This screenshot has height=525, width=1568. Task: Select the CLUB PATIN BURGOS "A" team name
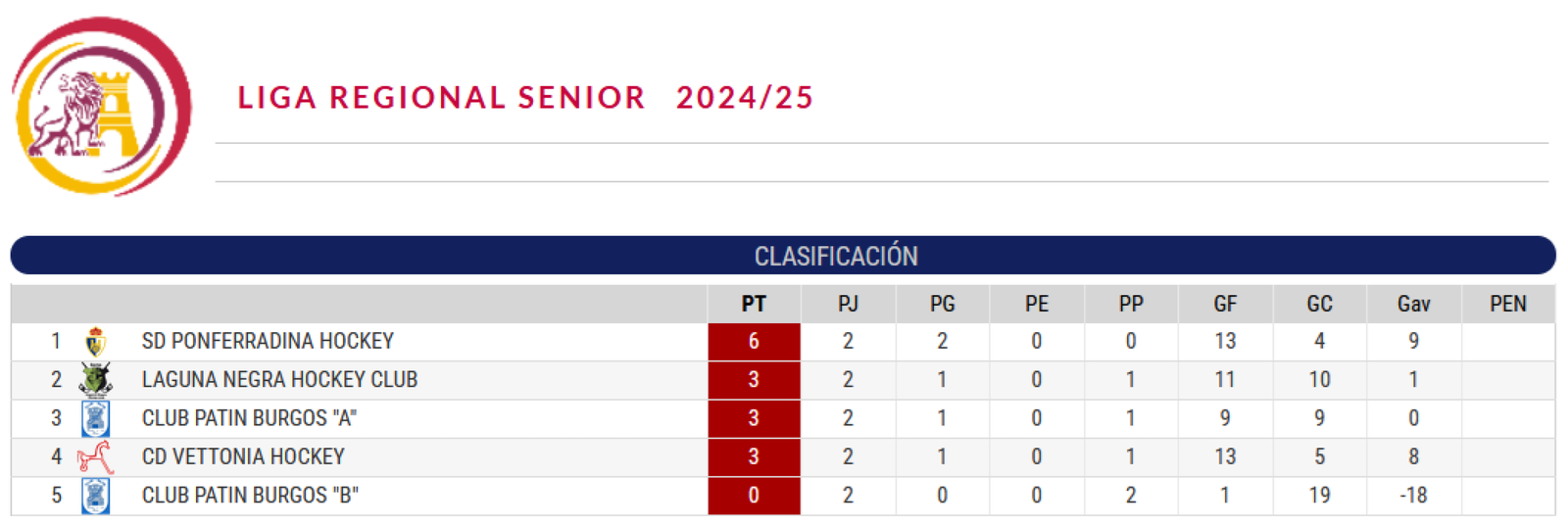[x=249, y=418]
